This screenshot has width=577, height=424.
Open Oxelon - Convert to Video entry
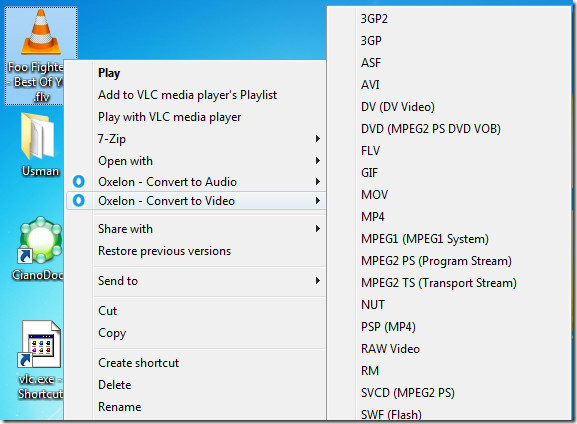(166, 201)
